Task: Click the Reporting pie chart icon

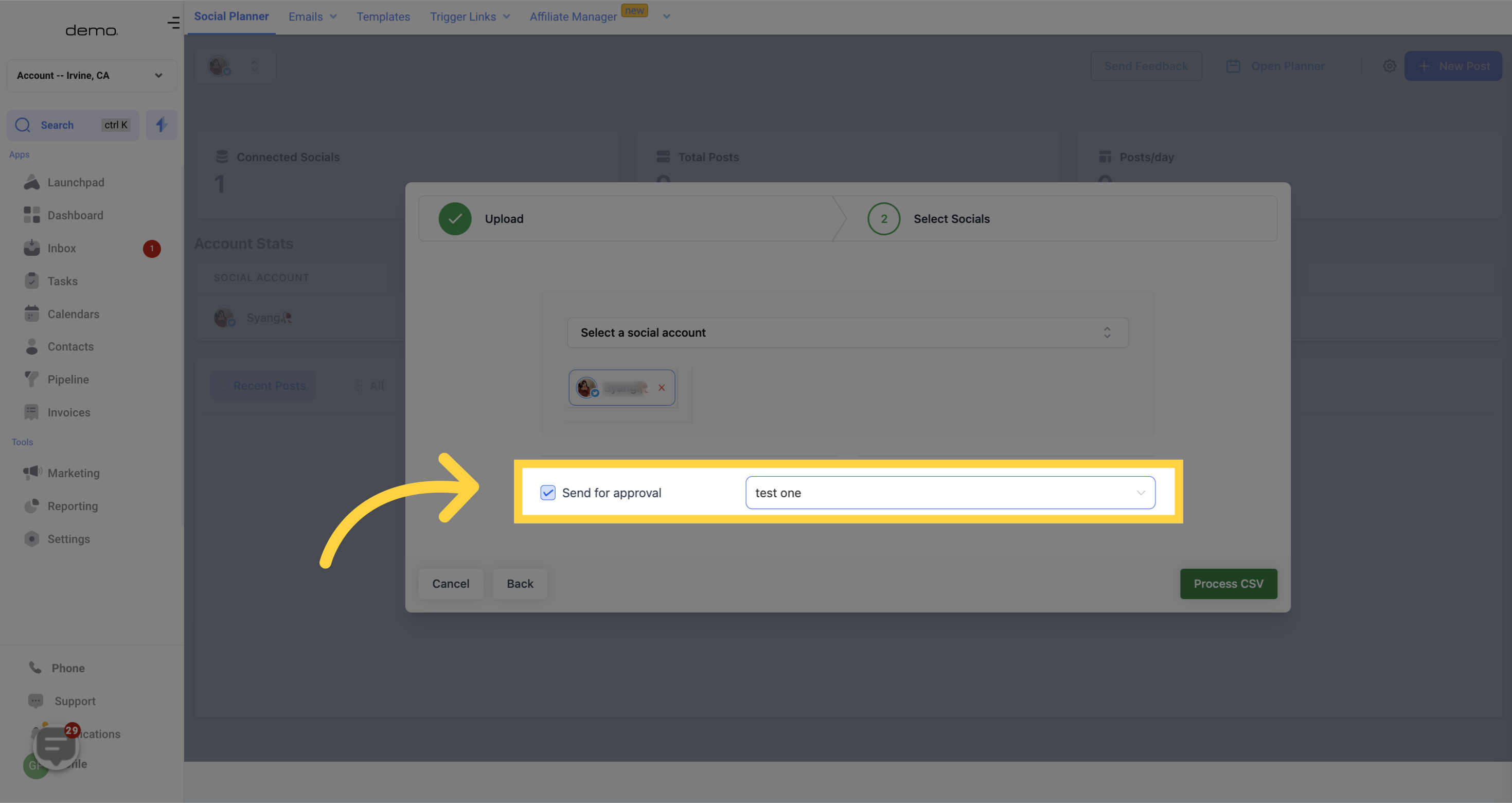Action: point(32,505)
